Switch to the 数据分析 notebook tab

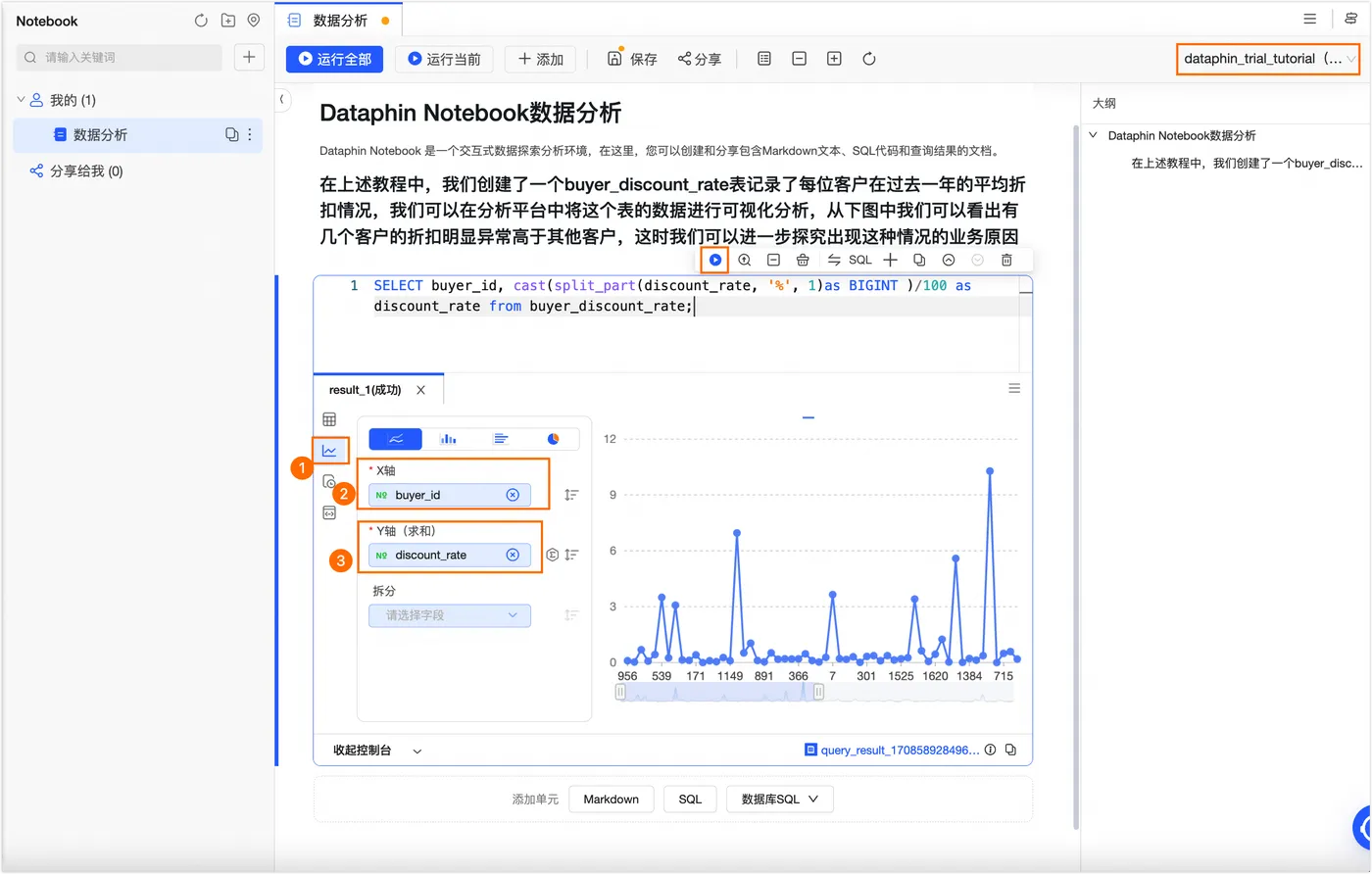coord(340,20)
